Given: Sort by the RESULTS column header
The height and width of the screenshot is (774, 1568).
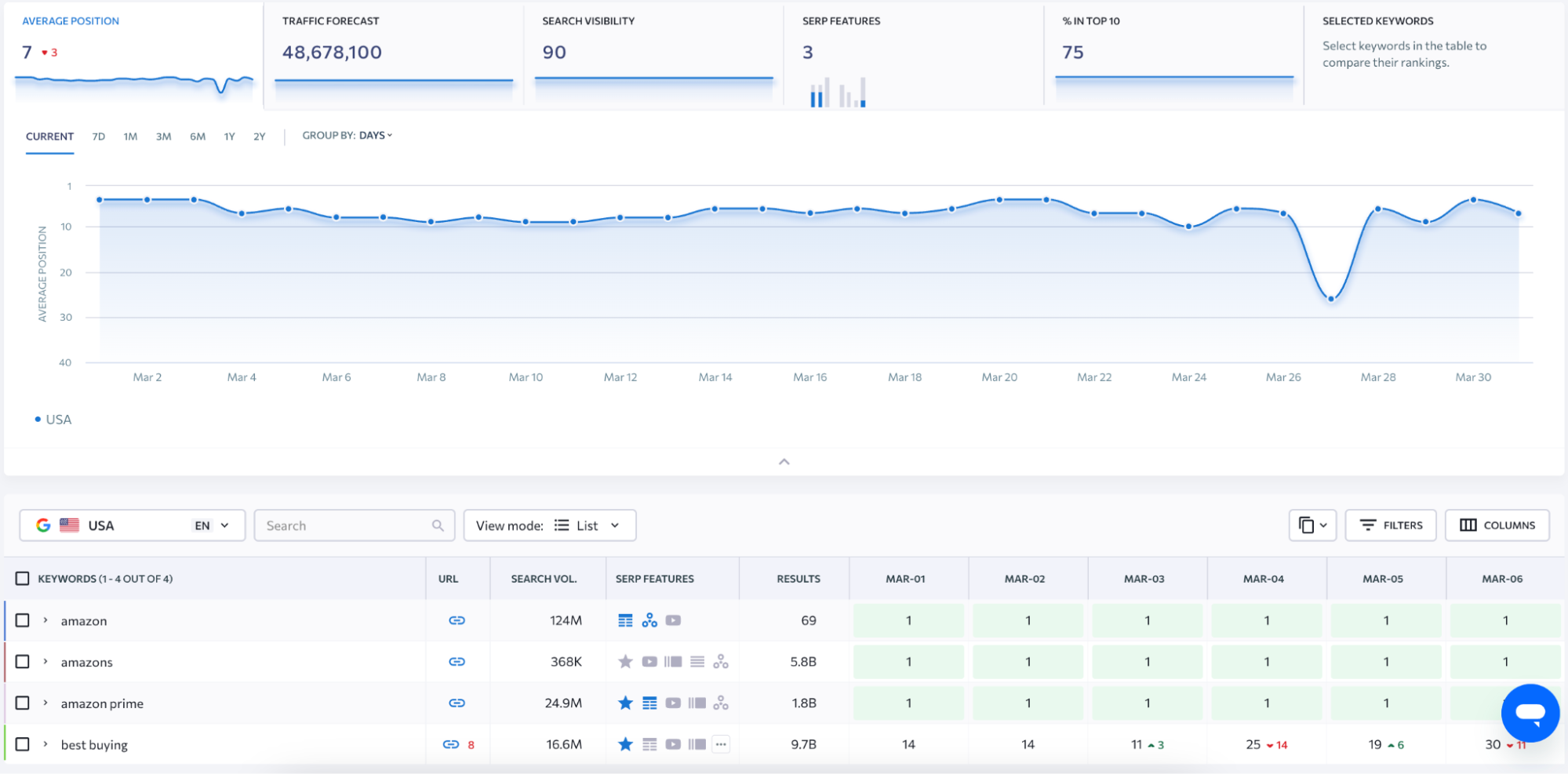Looking at the screenshot, I should [799, 579].
